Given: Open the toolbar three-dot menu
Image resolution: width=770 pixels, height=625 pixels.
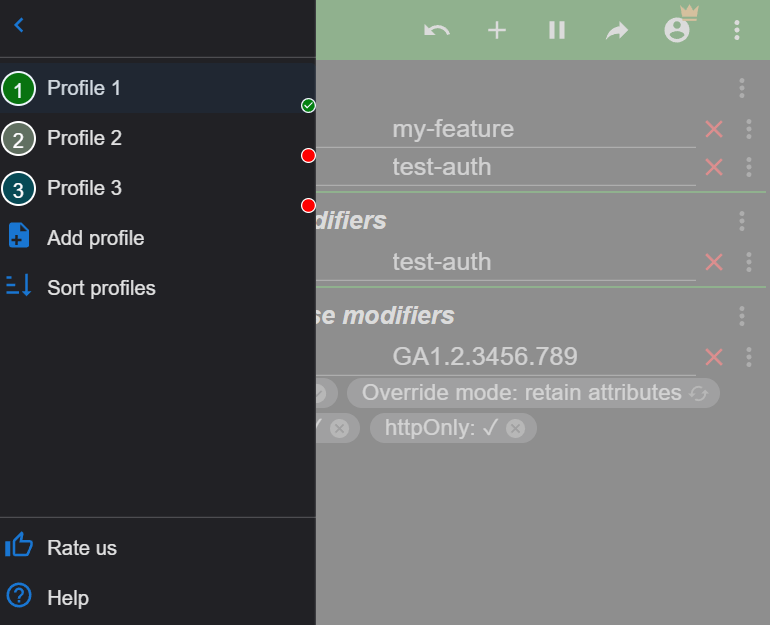Looking at the screenshot, I should tap(737, 30).
